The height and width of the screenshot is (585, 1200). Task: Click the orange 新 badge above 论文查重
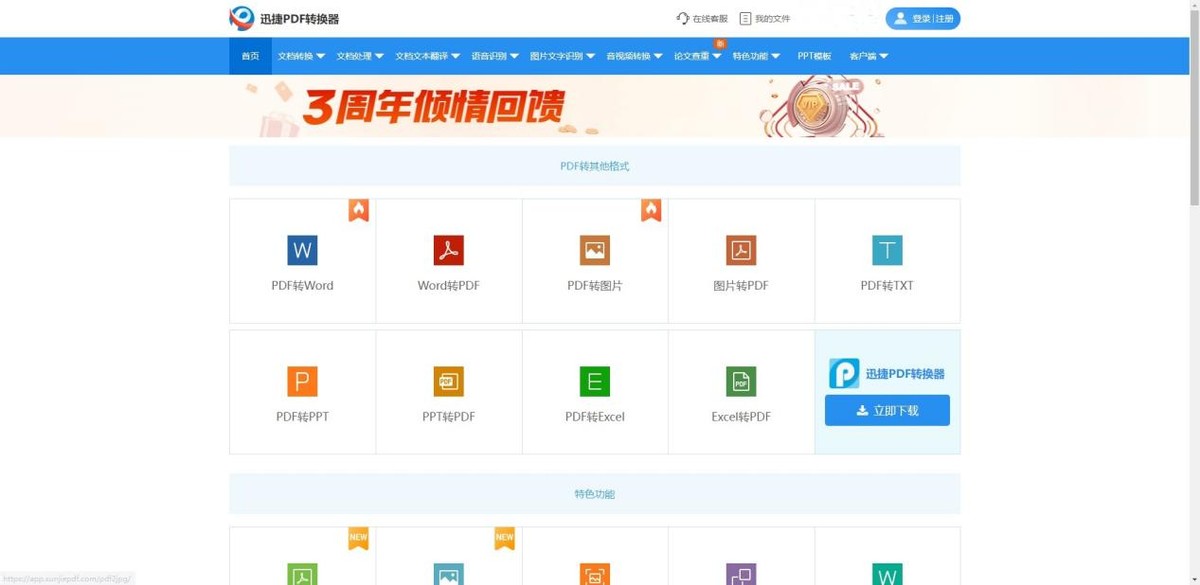click(x=719, y=44)
